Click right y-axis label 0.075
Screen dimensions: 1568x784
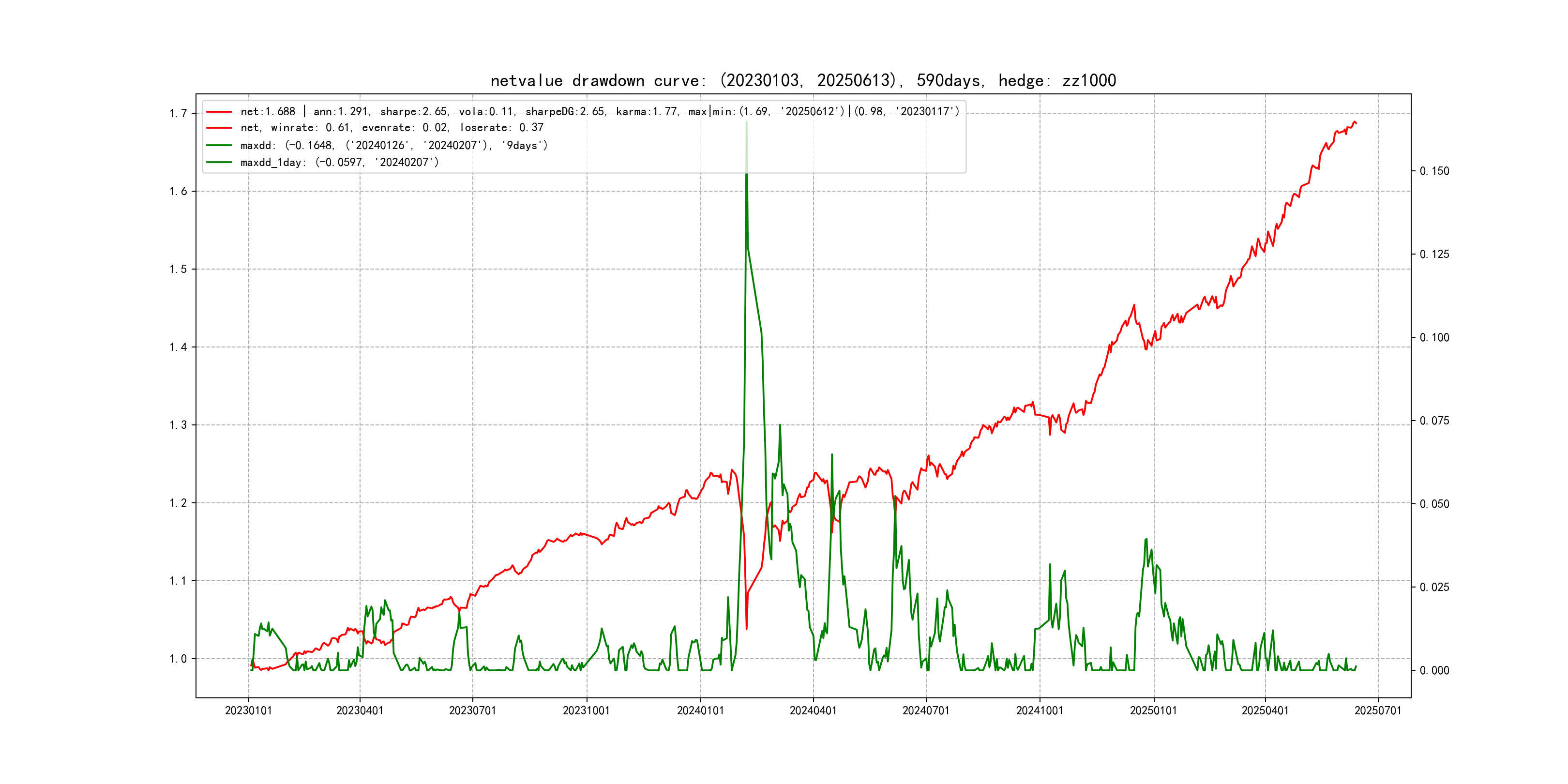pos(1434,421)
